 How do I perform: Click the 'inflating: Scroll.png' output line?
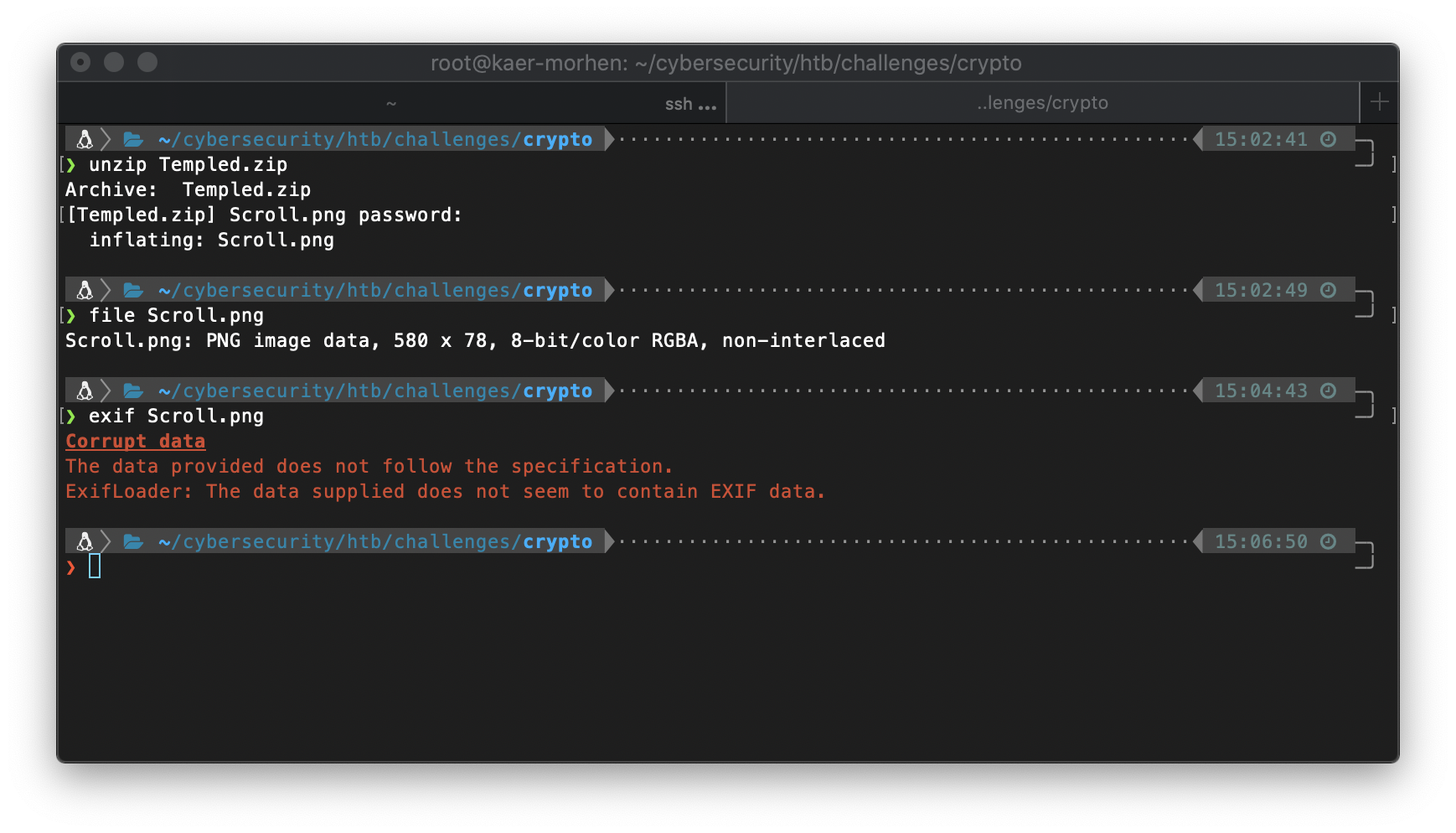pyautogui.click(x=212, y=240)
